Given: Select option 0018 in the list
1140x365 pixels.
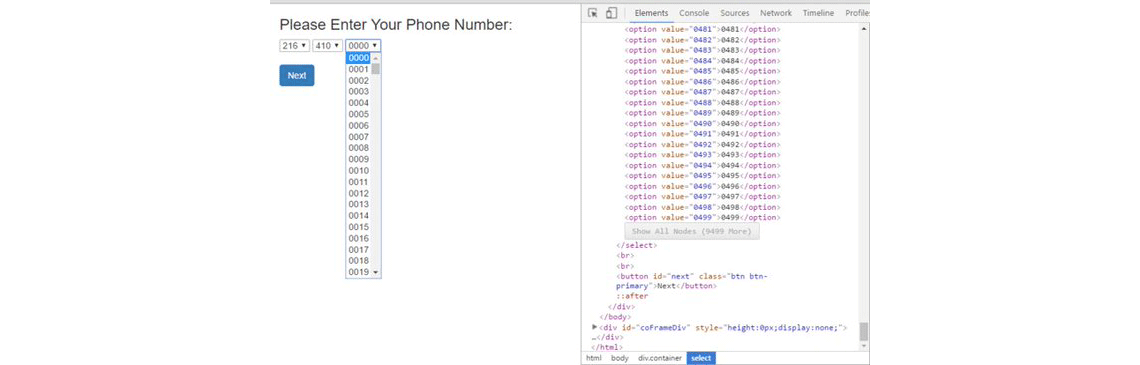Looking at the screenshot, I should click(358, 261).
